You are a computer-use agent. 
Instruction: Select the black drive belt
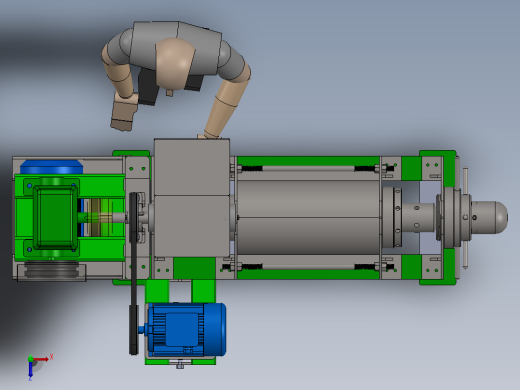click(134, 273)
